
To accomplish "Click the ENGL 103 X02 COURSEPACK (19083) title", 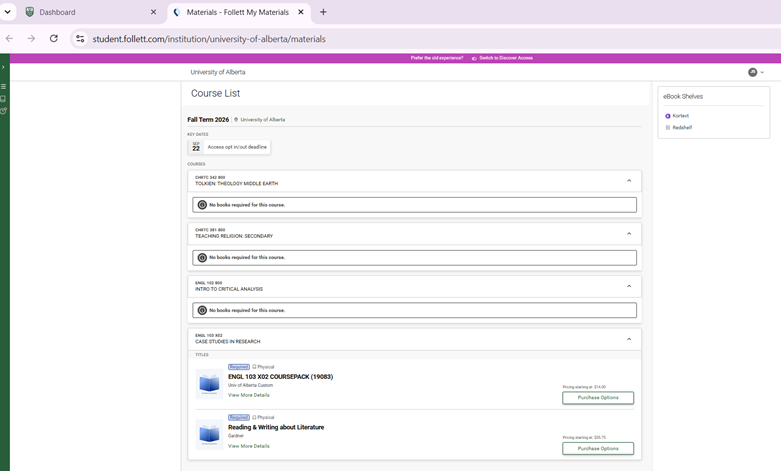I will point(280,377).
